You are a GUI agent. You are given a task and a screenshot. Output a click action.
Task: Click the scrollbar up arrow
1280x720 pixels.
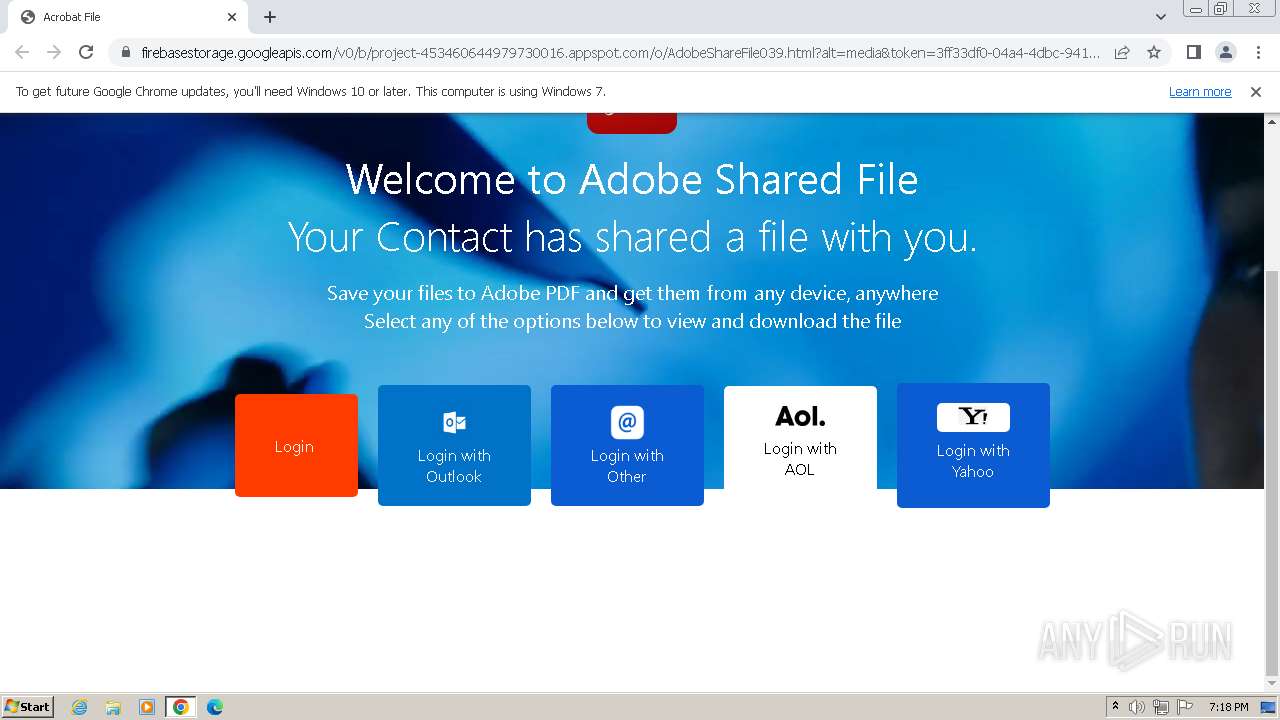[1272, 120]
